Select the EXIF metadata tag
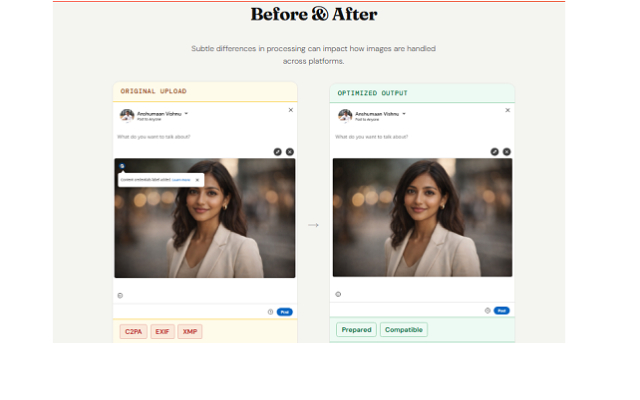Screen dimensions: 640x400 pos(162,331)
